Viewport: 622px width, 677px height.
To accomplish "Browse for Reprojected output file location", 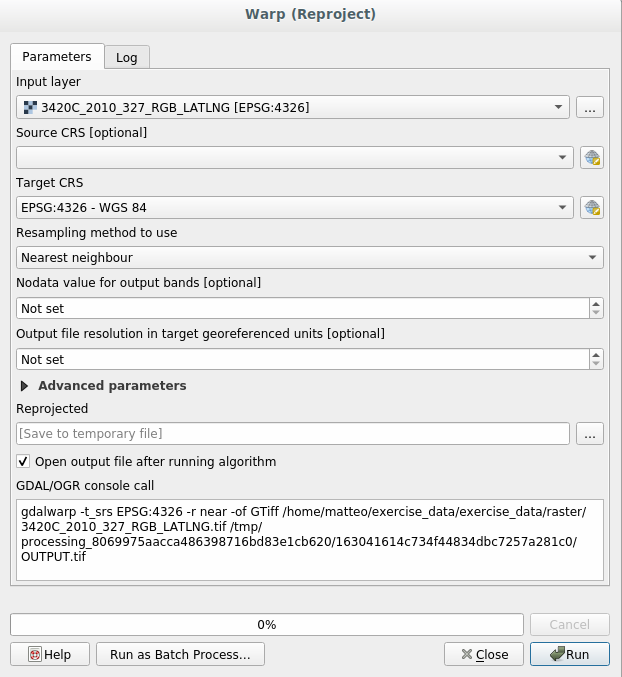I will point(591,433).
